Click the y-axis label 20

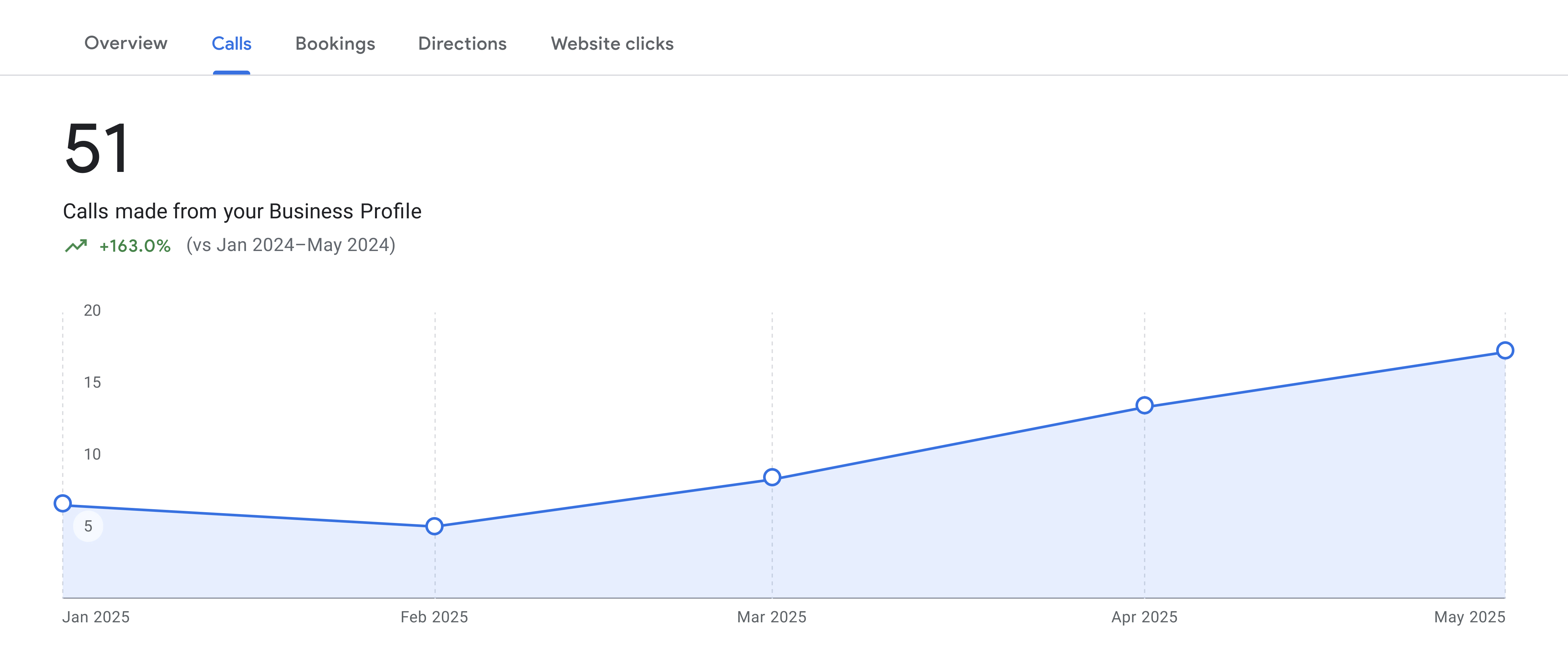[x=92, y=311]
